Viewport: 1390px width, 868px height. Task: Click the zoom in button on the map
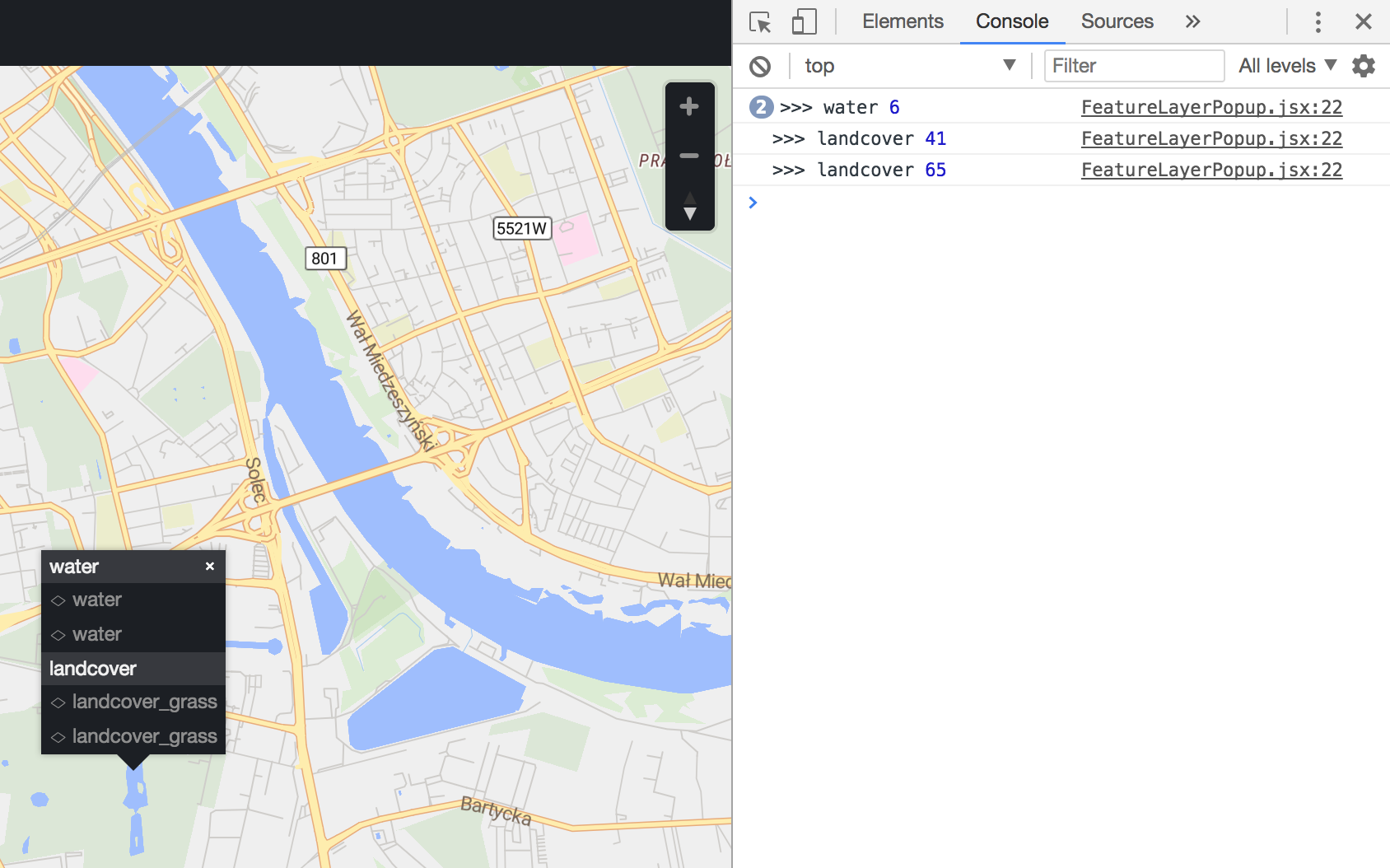(689, 105)
